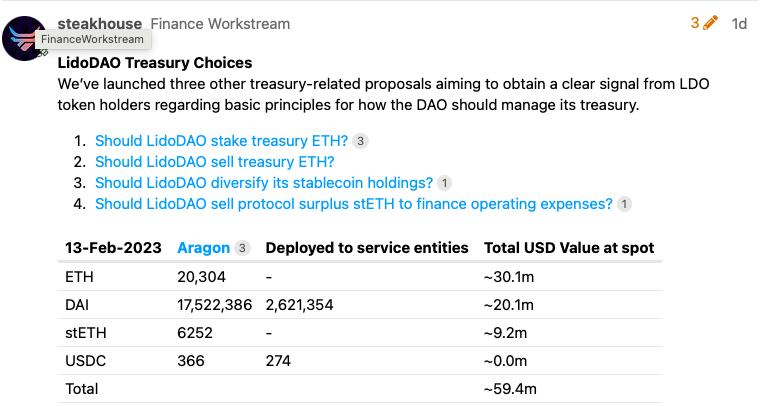Click the Finance Workstream user title

(220, 23)
